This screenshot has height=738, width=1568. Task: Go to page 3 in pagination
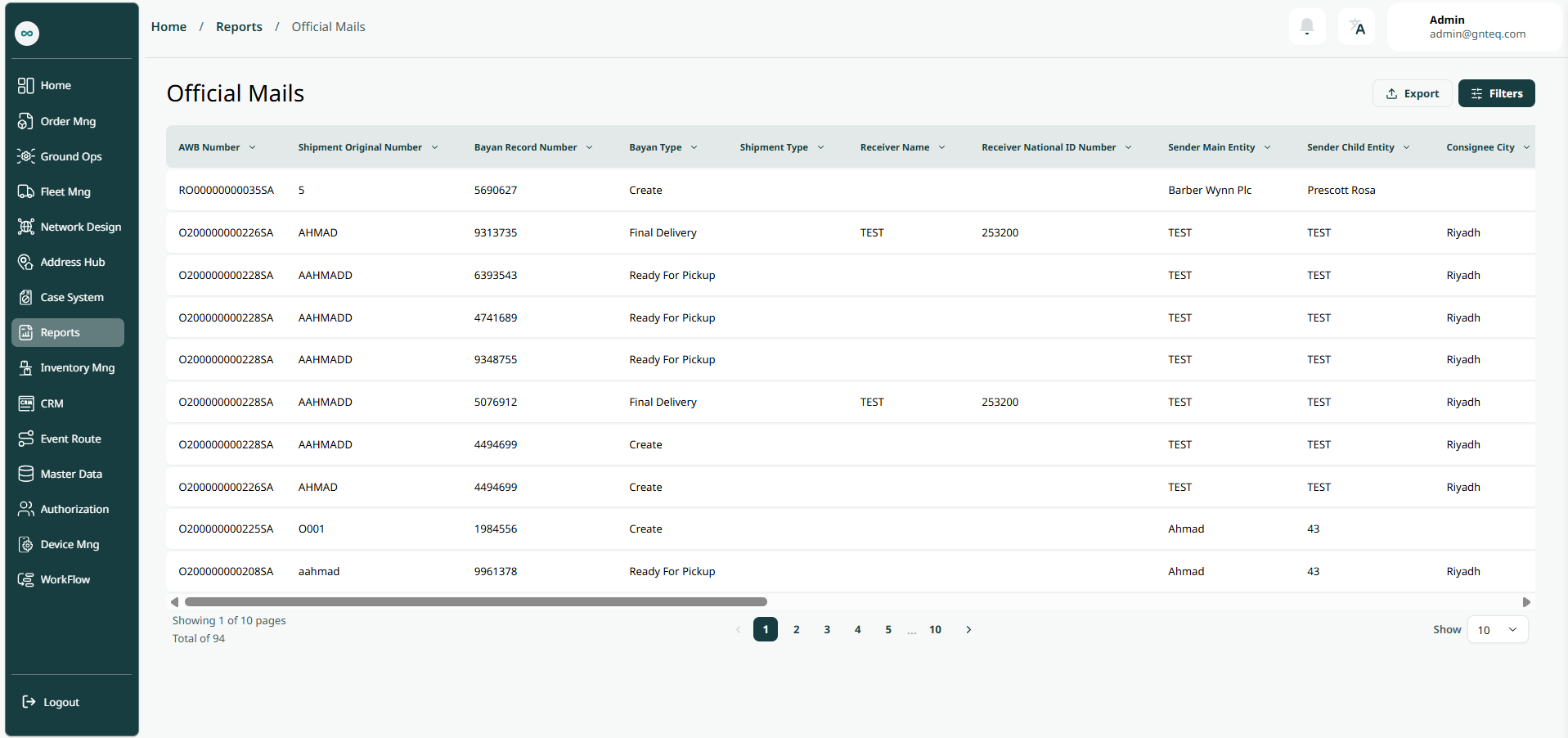click(x=827, y=630)
